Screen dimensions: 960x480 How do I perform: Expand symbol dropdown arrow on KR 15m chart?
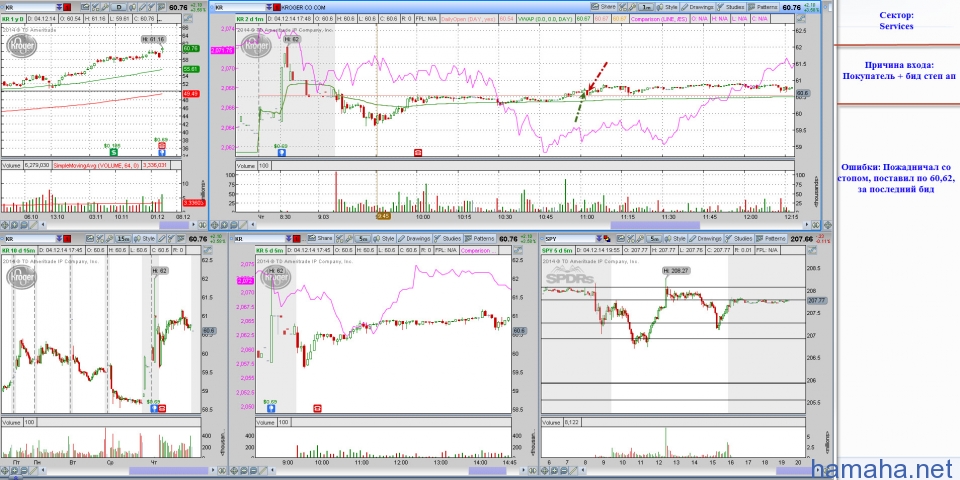pos(59,239)
